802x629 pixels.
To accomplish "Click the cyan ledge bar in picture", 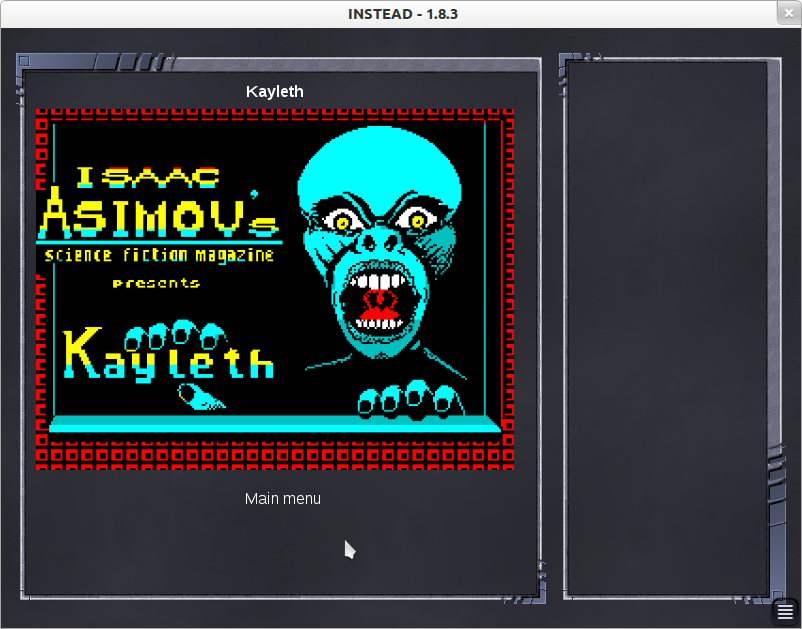I will point(275,424).
